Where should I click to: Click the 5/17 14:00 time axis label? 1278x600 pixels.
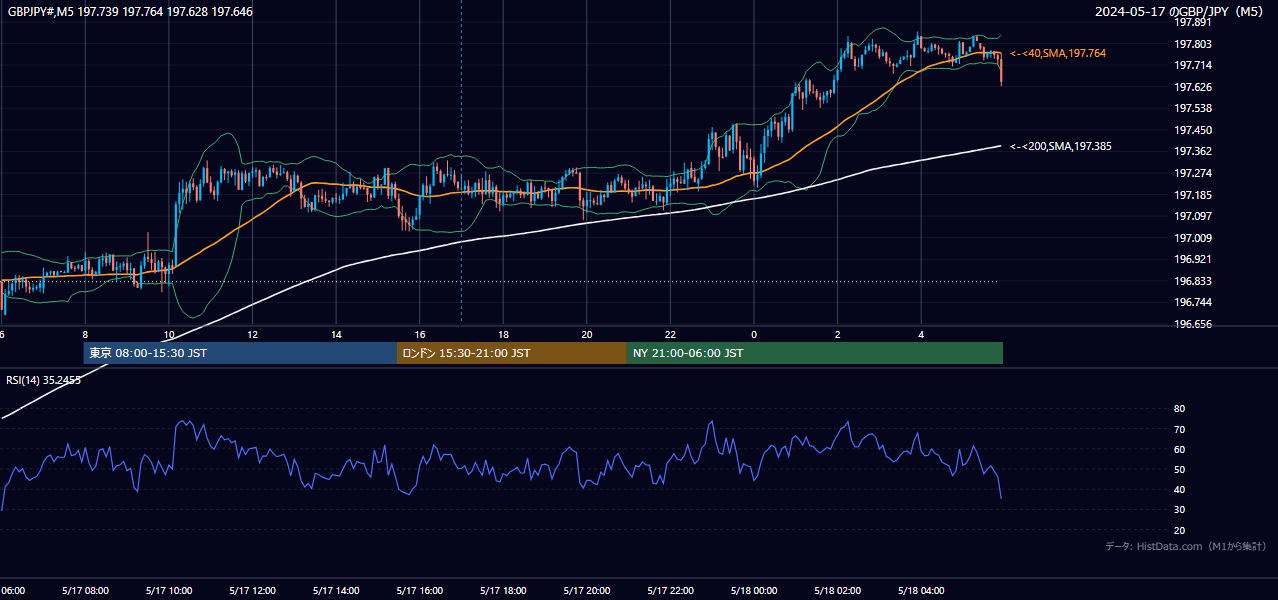click(x=336, y=591)
